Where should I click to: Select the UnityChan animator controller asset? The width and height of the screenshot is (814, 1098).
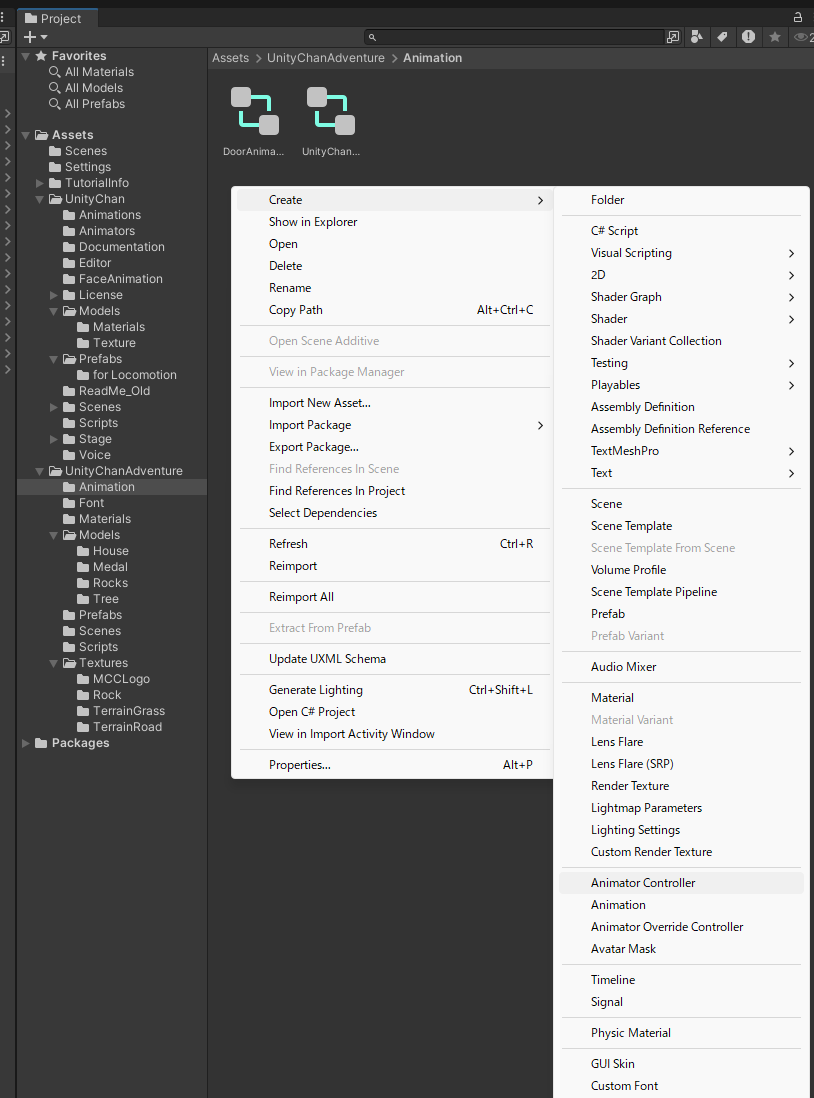click(330, 112)
